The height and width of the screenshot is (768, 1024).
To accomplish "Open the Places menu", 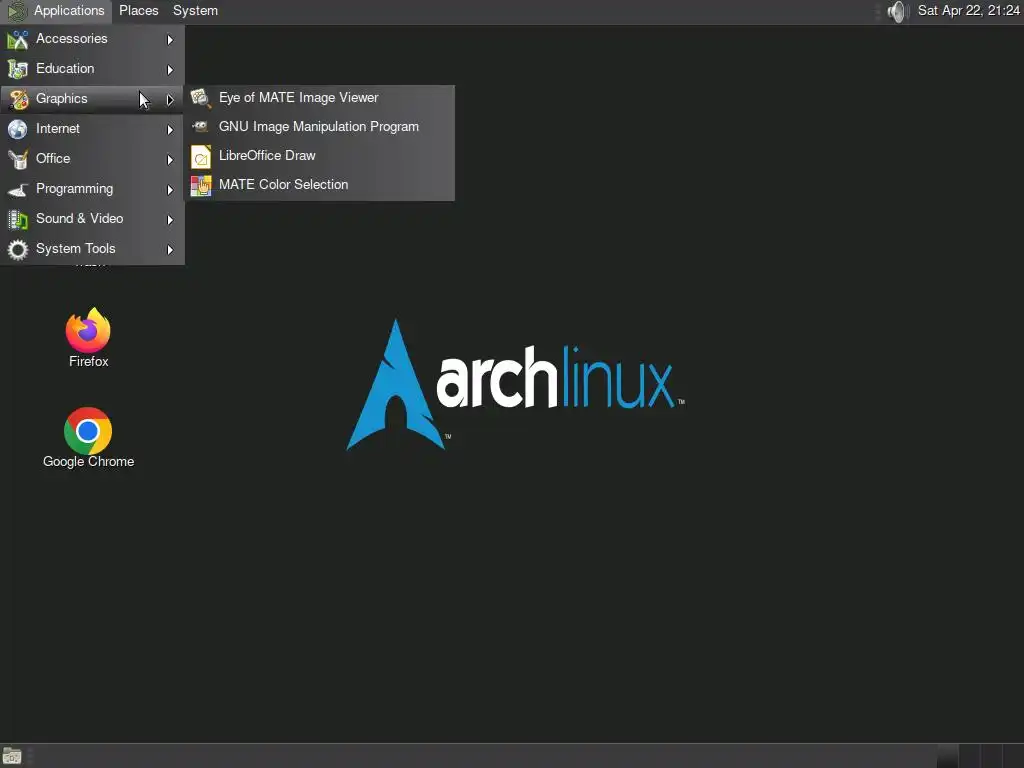I will pos(138,11).
